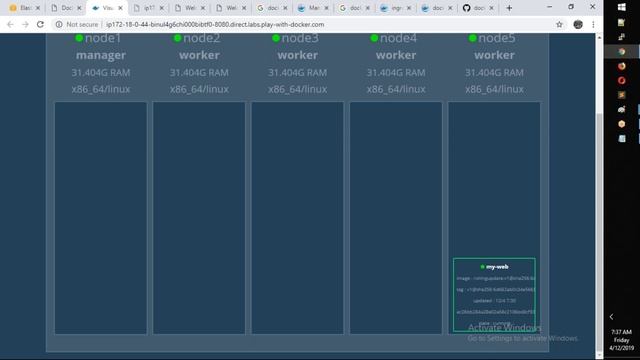Click the 'manager' role label
640x360 pixels.
coord(101,55)
